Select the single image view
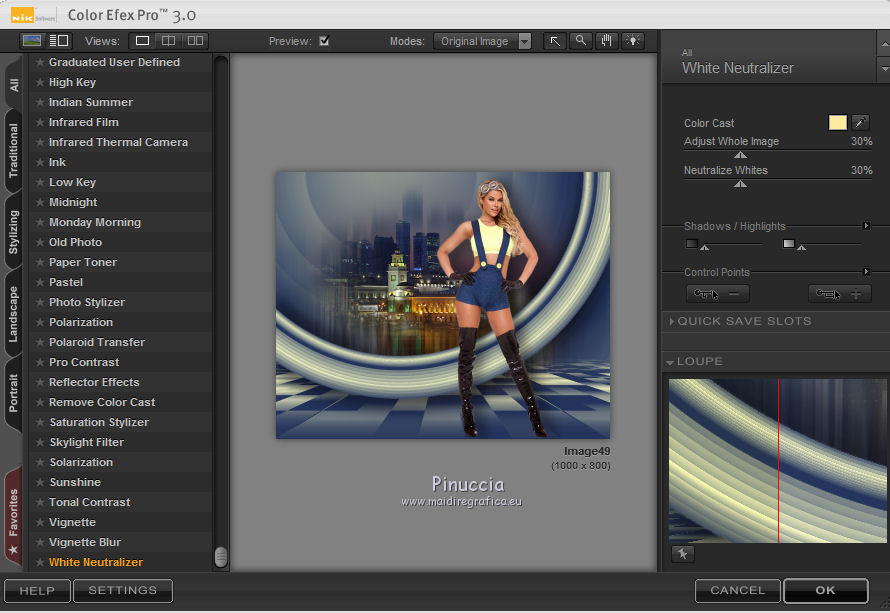The width and height of the screenshot is (890, 613). (142, 41)
